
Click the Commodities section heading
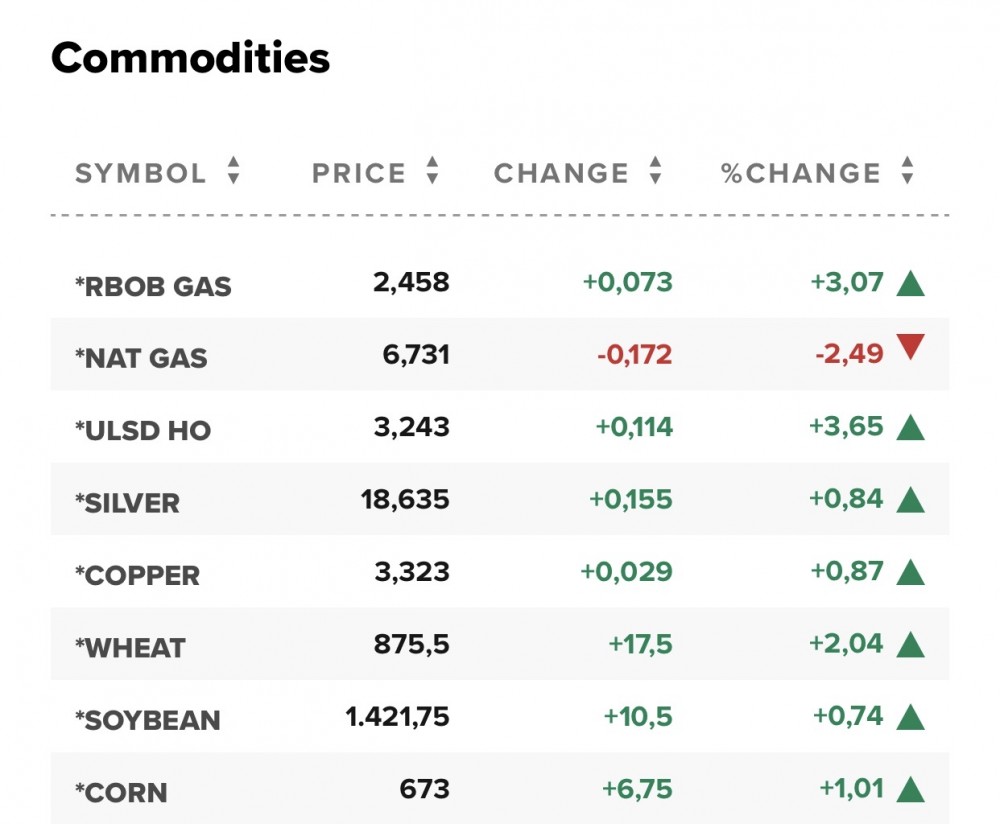(190, 59)
